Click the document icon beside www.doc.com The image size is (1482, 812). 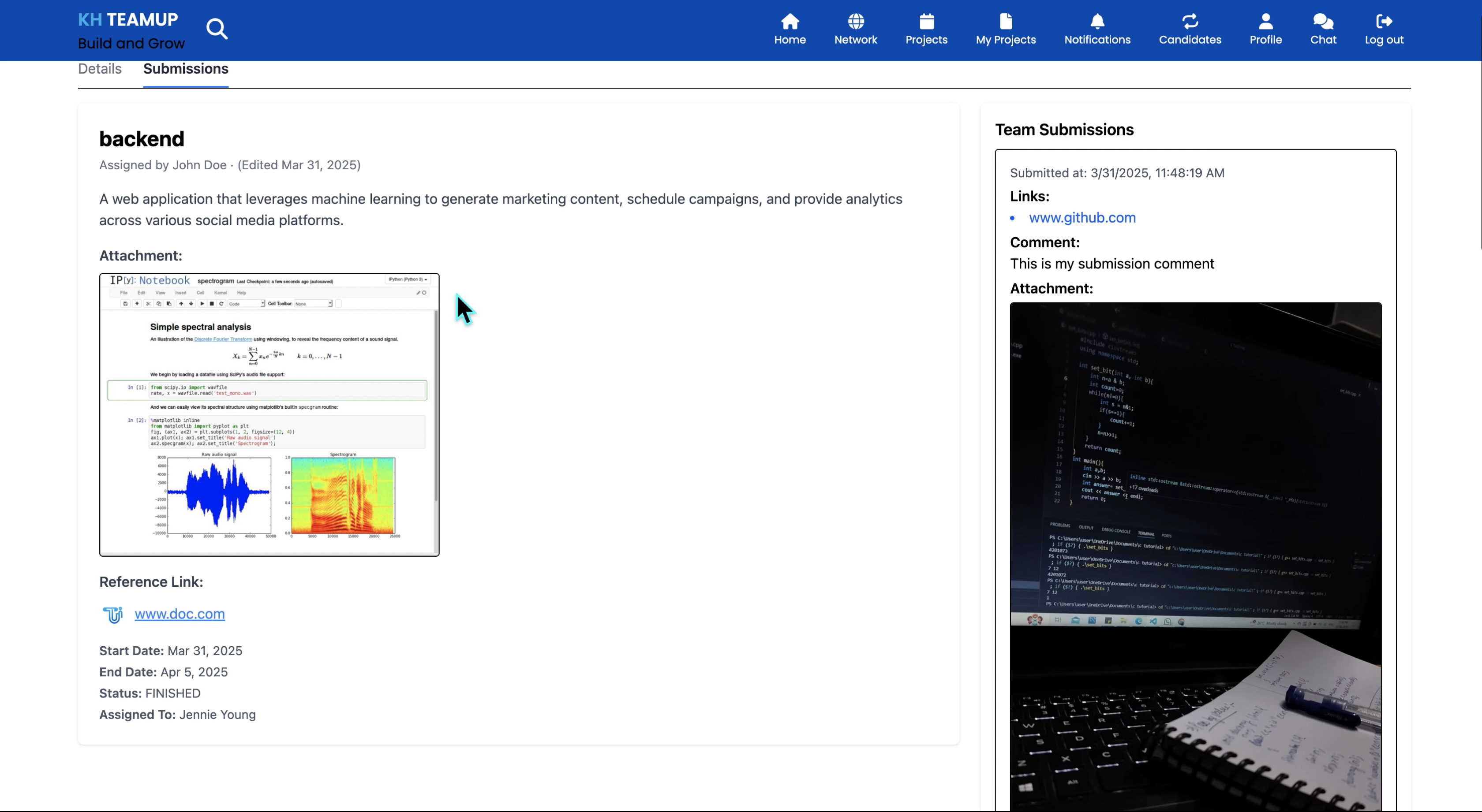point(113,615)
